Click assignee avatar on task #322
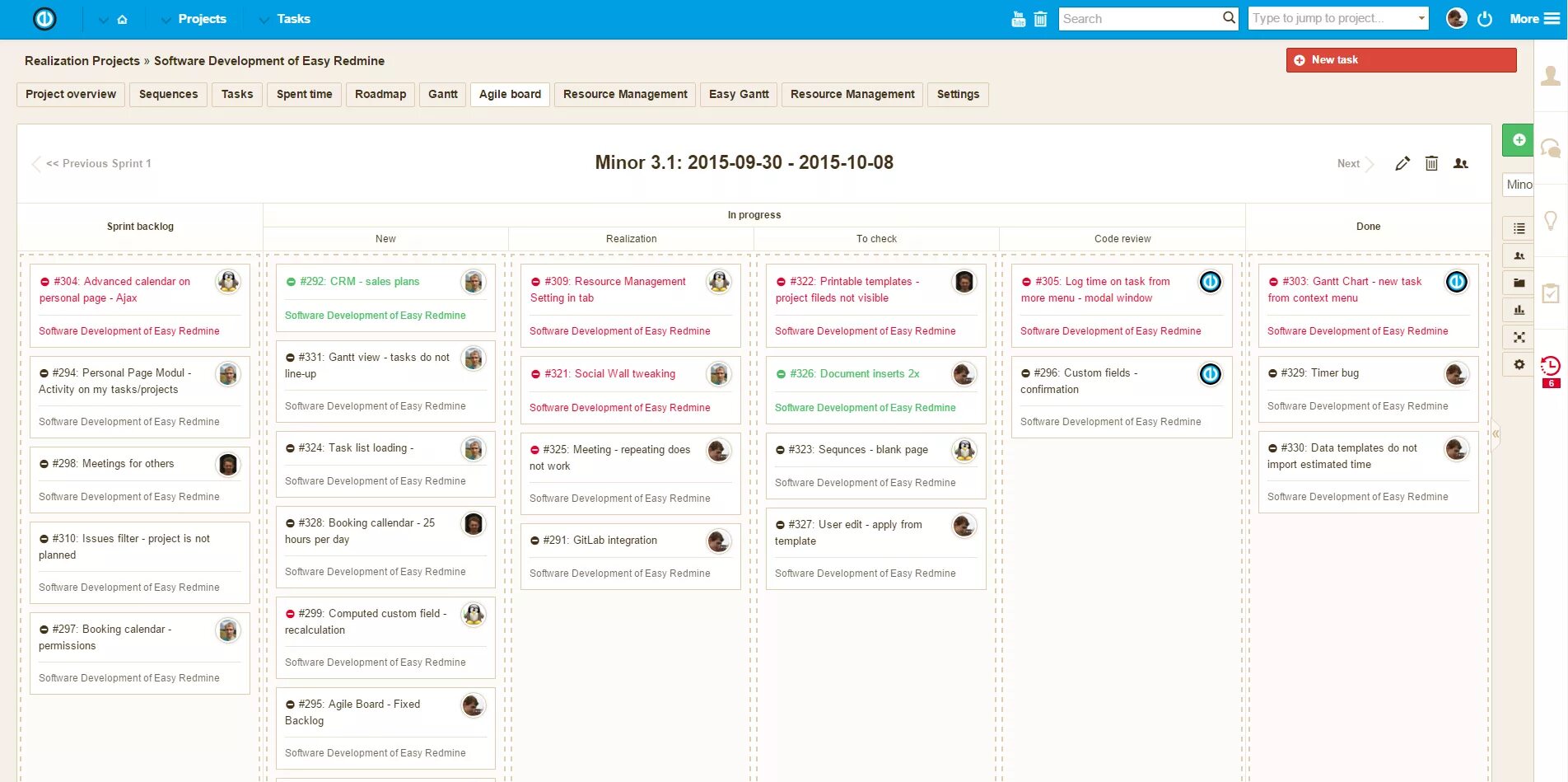Viewport: 1568px width, 782px height. (964, 282)
